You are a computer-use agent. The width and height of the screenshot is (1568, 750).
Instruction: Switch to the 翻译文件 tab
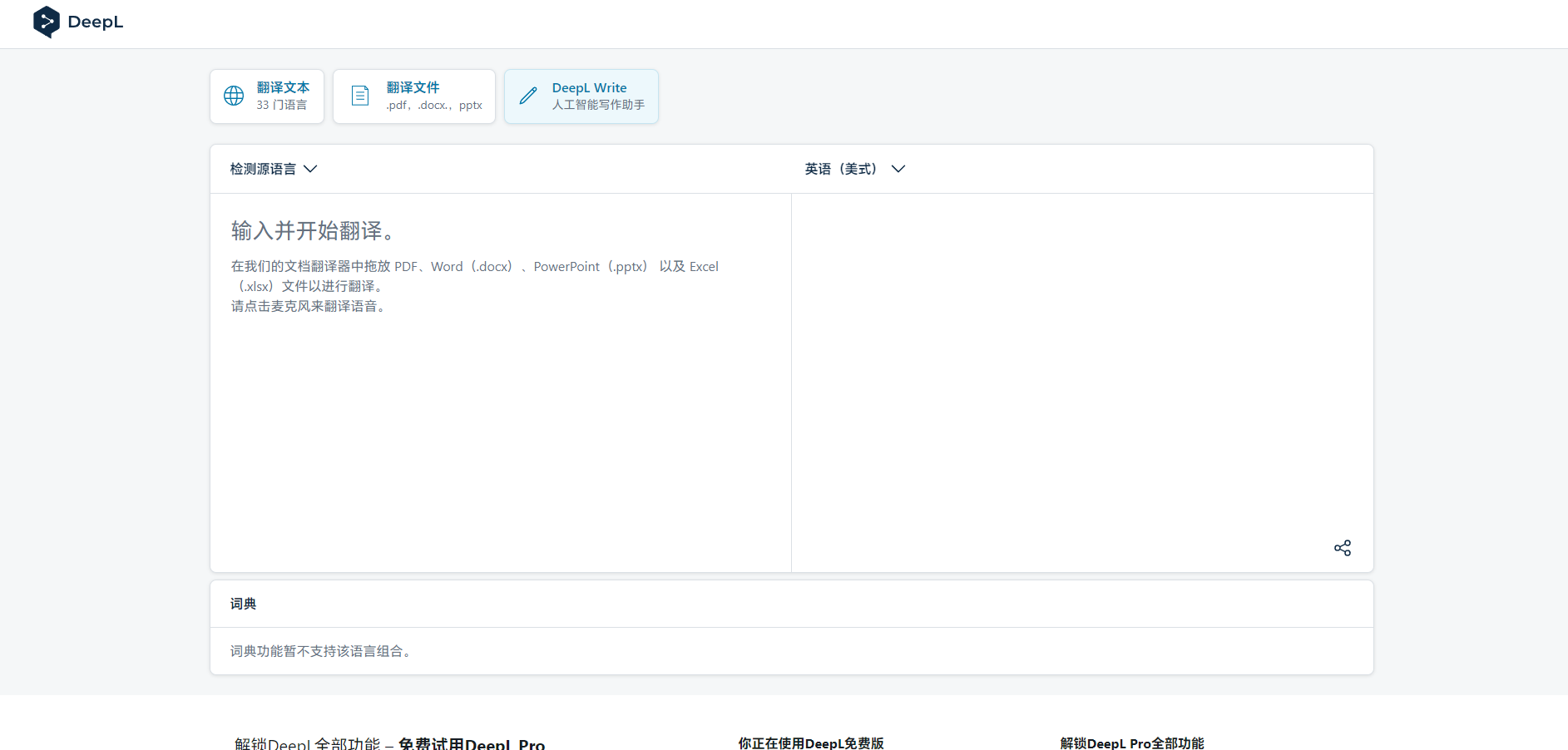(414, 96)
